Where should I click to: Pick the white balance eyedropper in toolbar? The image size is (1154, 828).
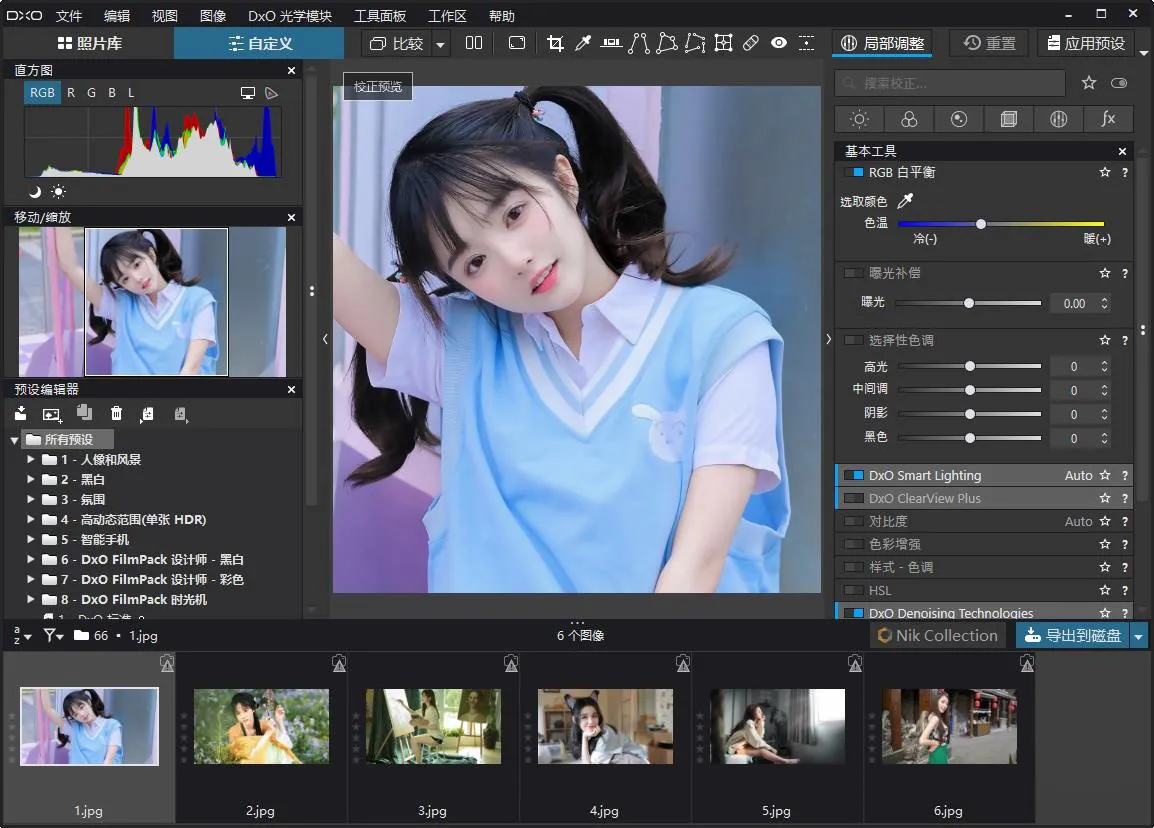(583, 43)
